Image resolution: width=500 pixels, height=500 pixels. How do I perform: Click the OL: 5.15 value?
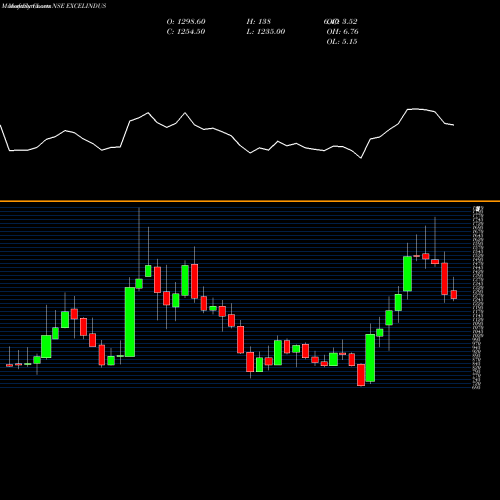pyautogui.click(x=342, y=41)
